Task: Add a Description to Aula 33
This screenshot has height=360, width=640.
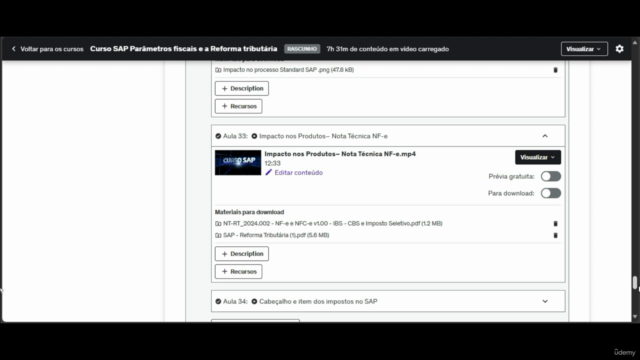Action: tap(242, 254)
